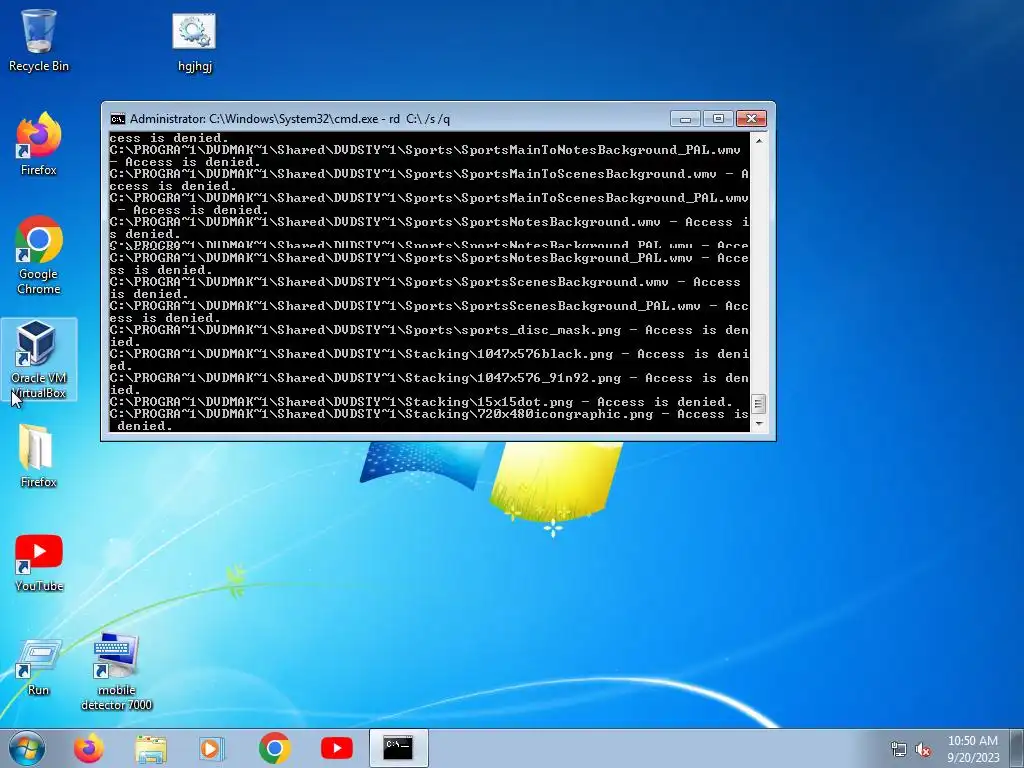The height and width of the screenshot is (768, 1024).
Task: Click the 15x15dot.png output line
Action: tap(421, 402)
